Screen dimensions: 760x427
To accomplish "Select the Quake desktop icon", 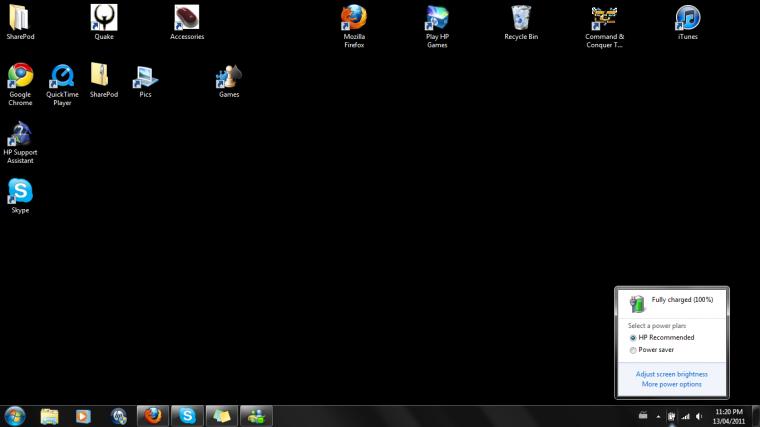I will 104,22.
